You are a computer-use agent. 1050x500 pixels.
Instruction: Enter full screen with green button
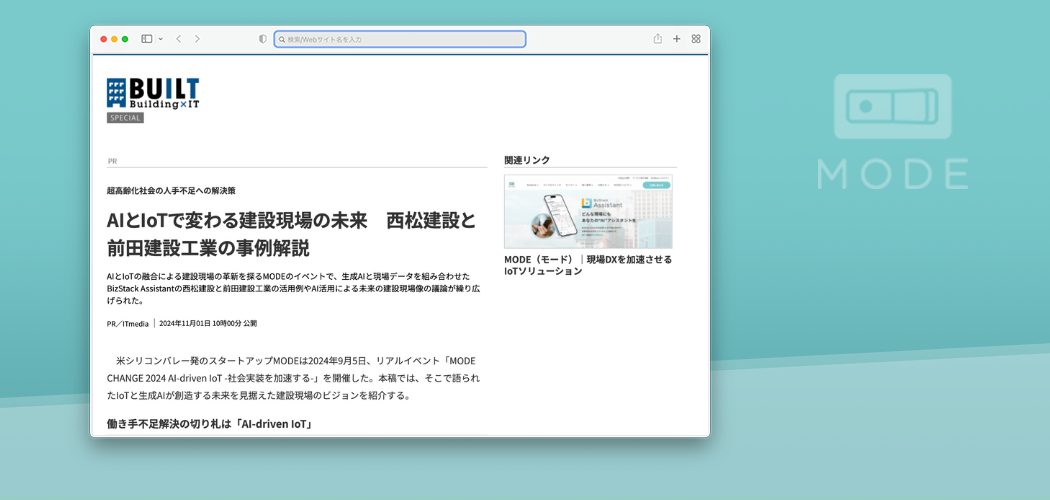[125, 39]
